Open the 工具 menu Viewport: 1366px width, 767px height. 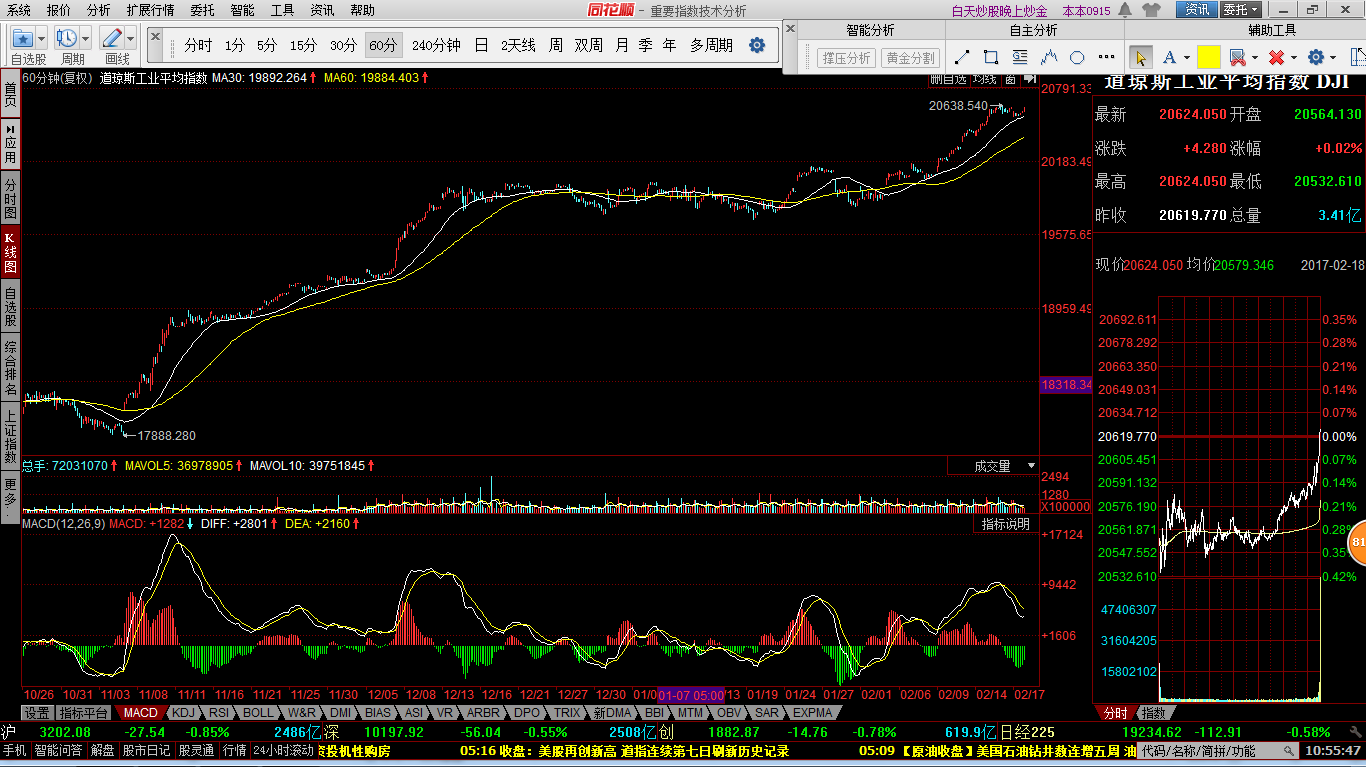click(x=283, y=10)
